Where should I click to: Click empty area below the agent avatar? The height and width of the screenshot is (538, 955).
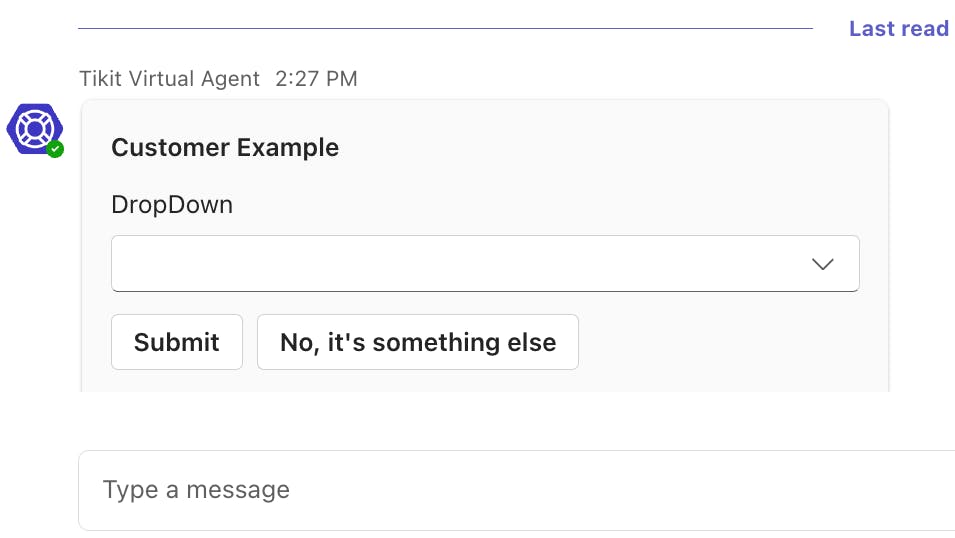pyautogui.click(x=35, y=280)
